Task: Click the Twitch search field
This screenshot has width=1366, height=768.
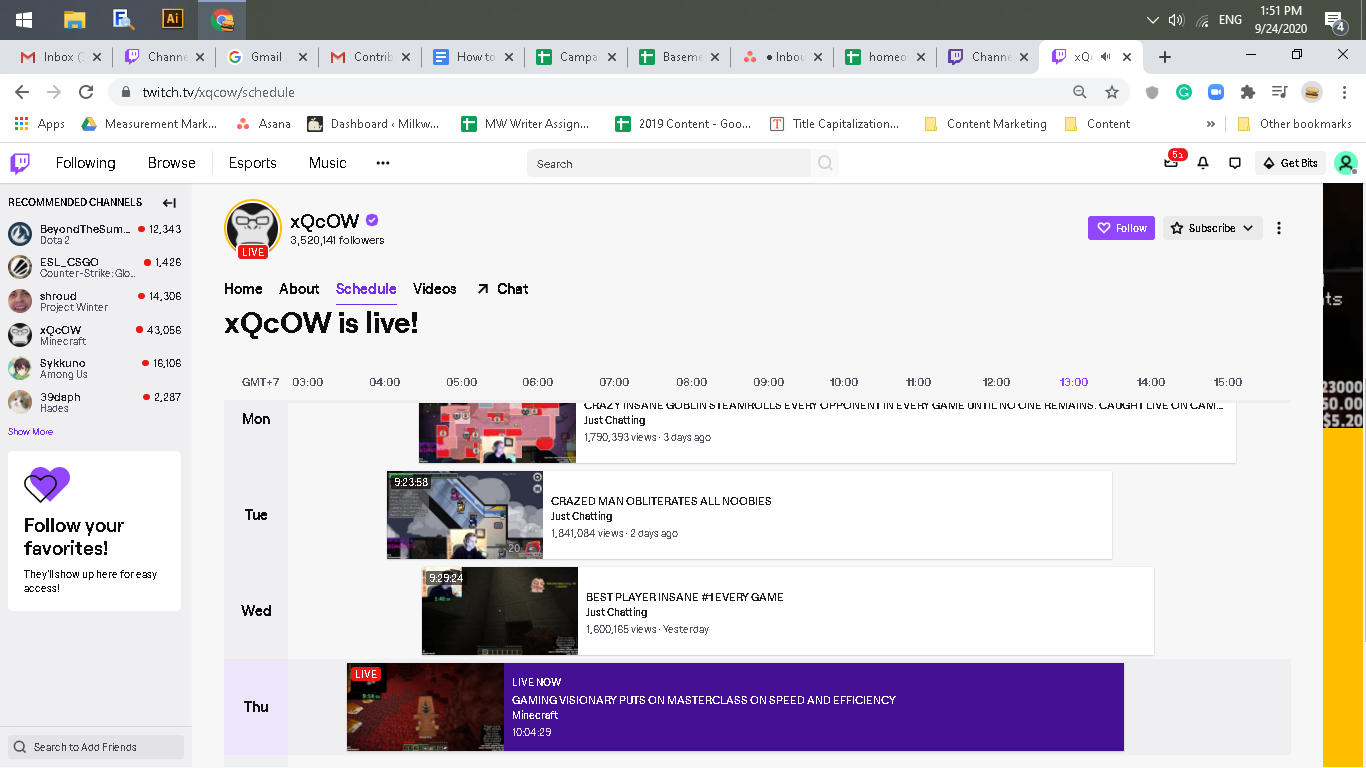Action: click(x=669, y=163)
